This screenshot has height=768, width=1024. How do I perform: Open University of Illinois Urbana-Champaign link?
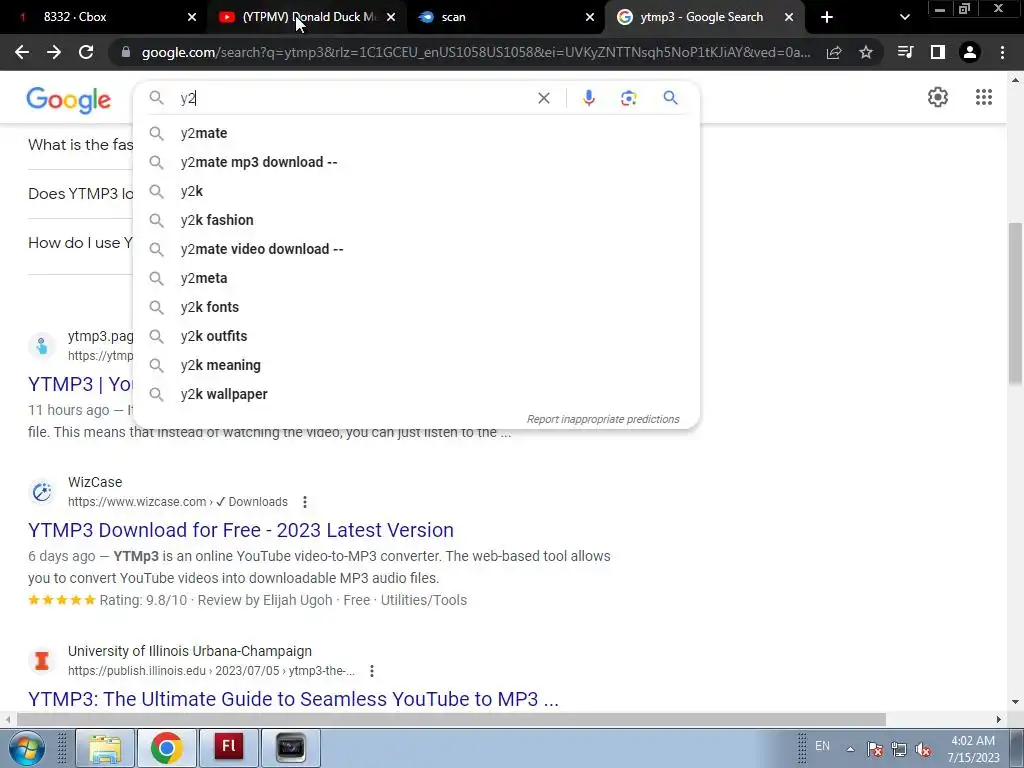[x=190, y=651]
